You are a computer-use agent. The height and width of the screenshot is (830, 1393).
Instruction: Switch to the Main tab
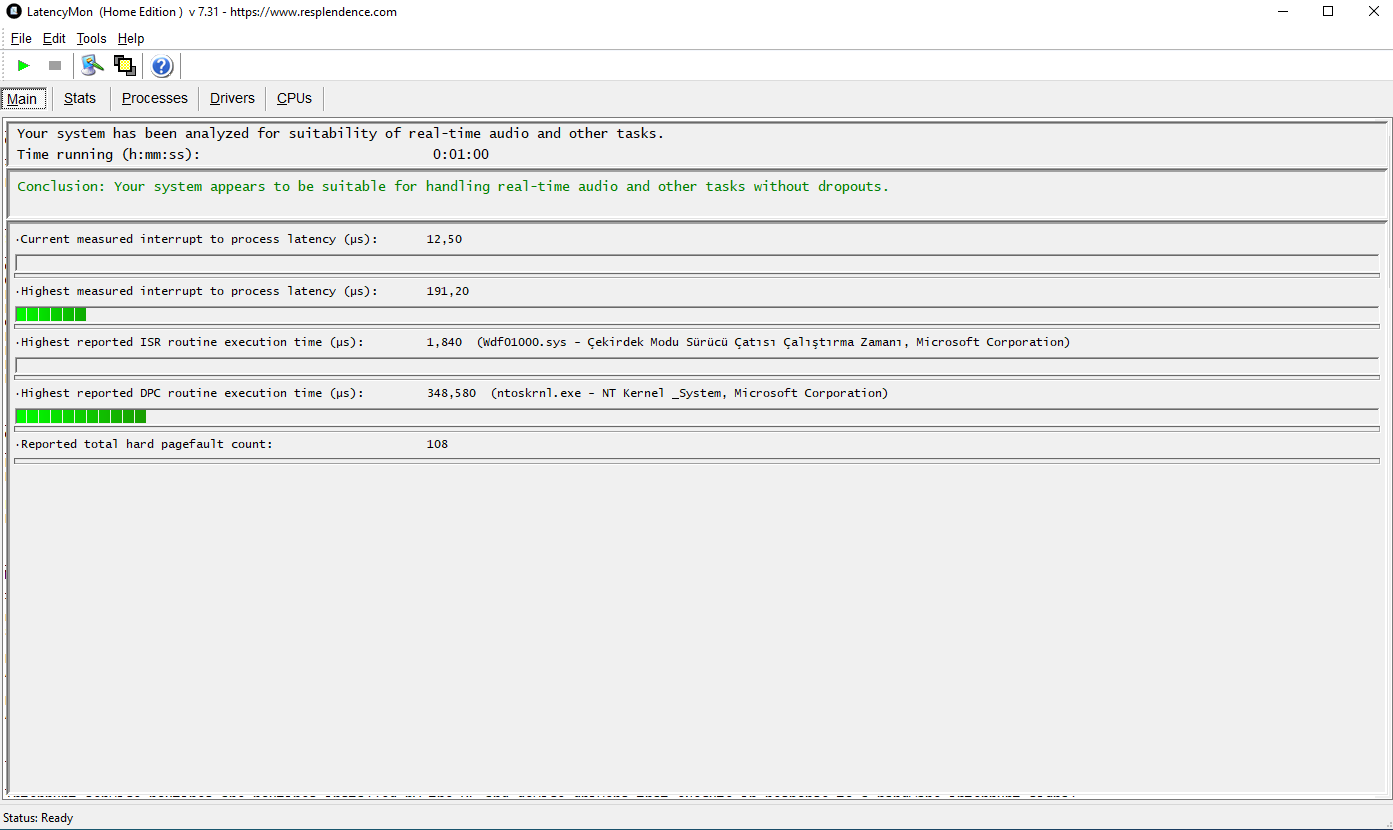point(22,98)
